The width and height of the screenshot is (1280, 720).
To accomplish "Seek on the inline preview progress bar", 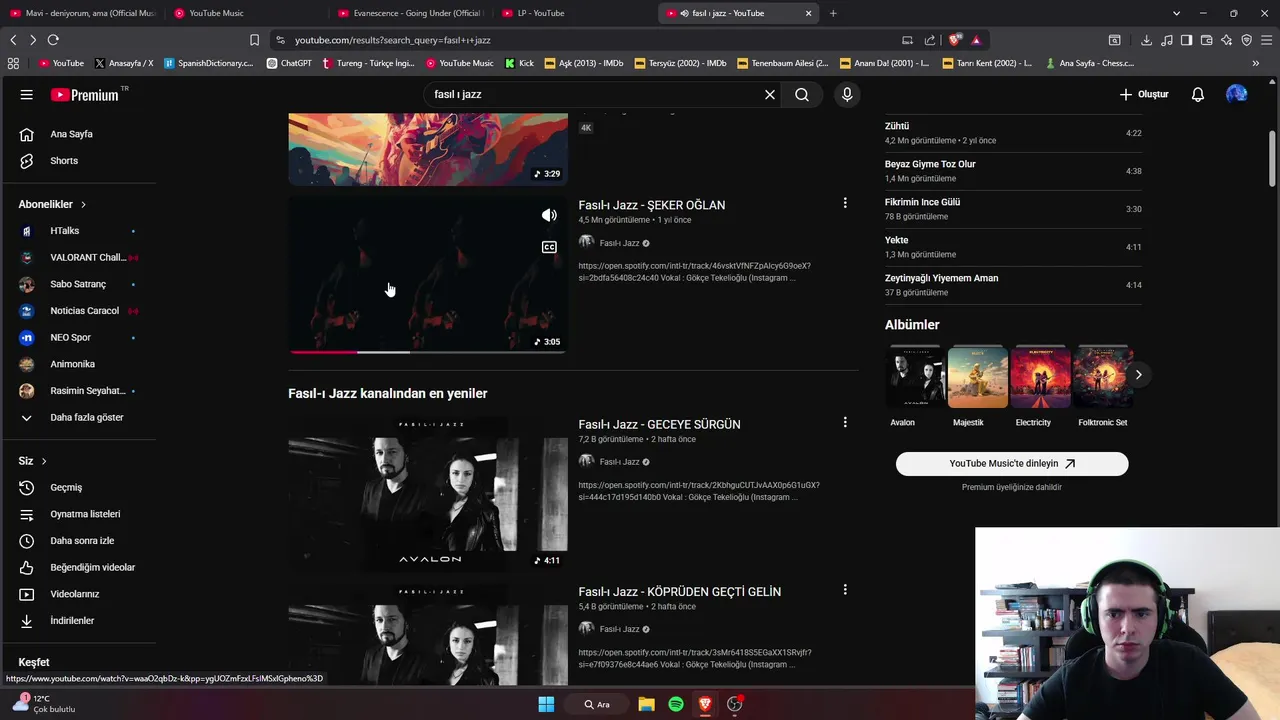I will pyautogui.click(x=428, y=352).
